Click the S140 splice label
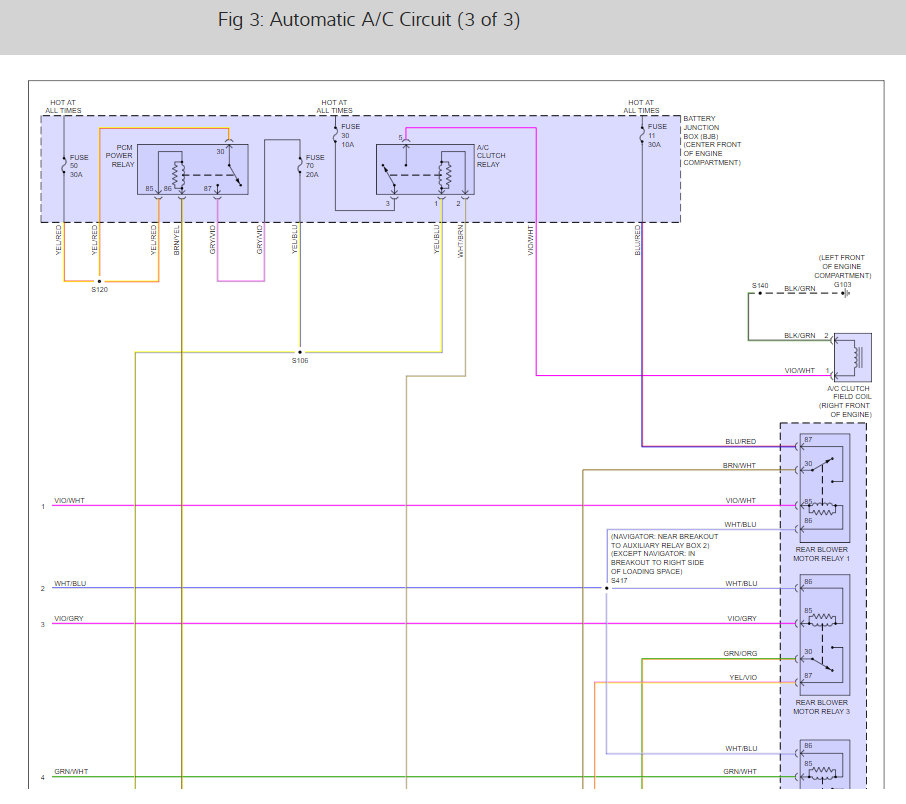 point(760,286)
